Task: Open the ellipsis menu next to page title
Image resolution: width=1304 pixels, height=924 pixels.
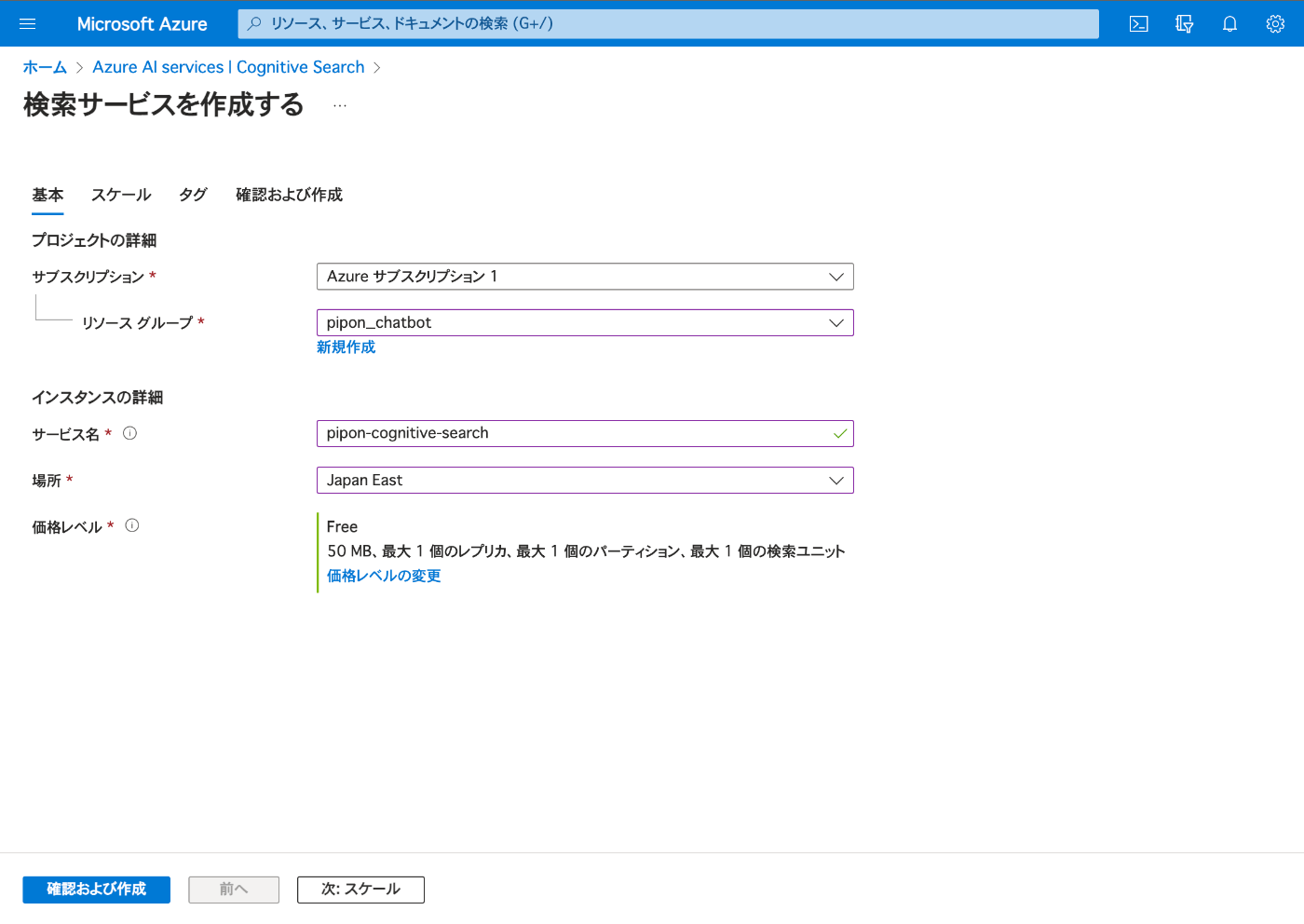Action: point(340,105)
